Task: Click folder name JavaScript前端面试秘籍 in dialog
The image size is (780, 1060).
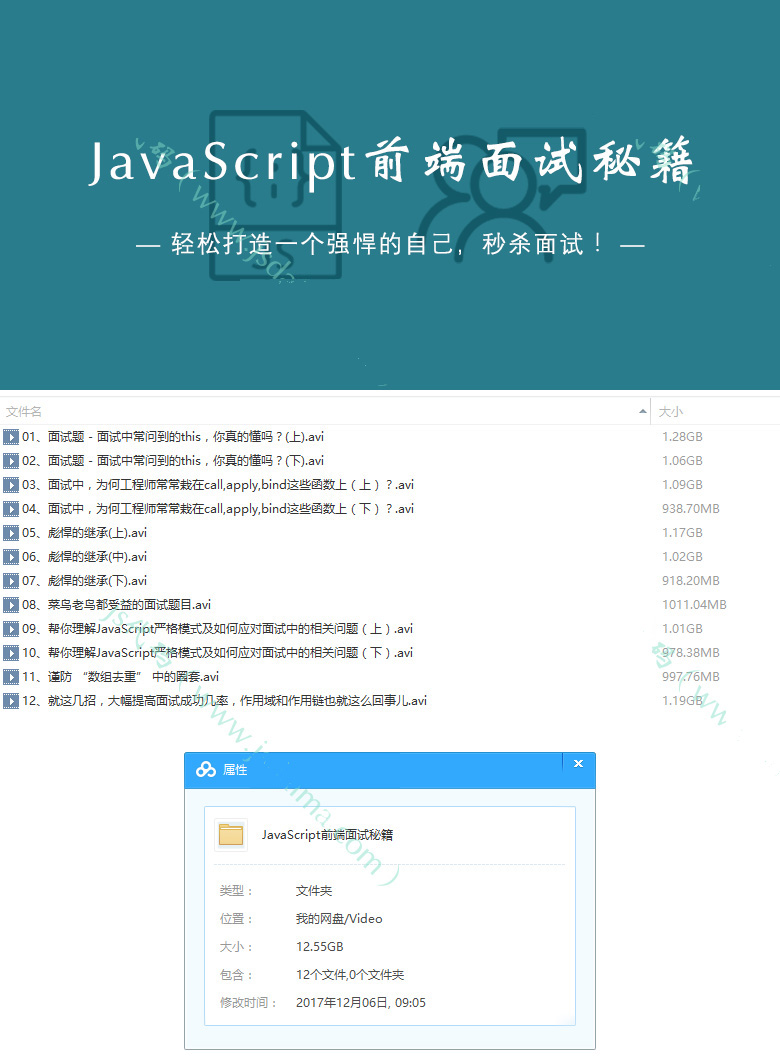Action: coord(327,835)
